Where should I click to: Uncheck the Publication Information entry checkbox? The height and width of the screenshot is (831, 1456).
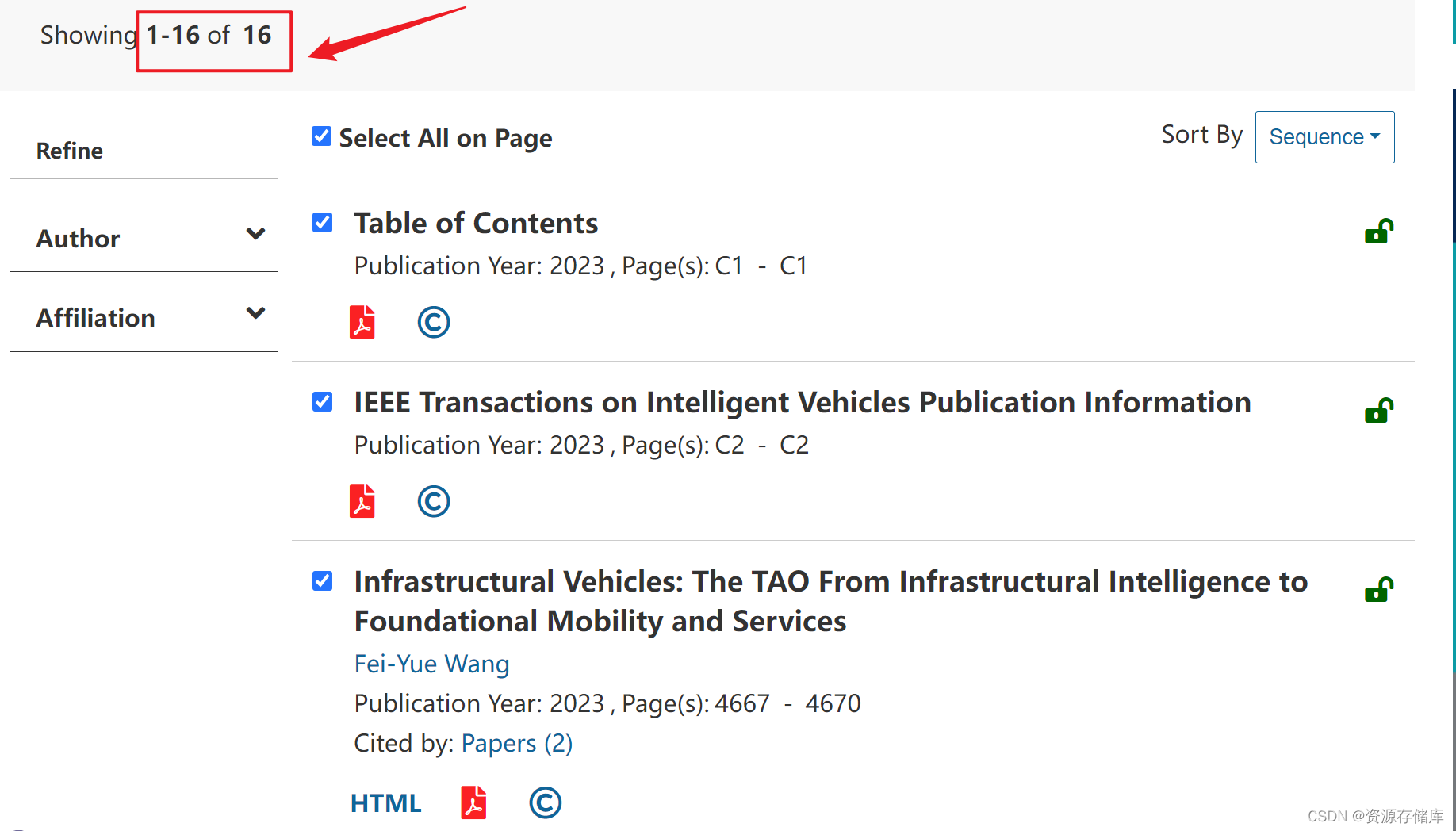322,401
